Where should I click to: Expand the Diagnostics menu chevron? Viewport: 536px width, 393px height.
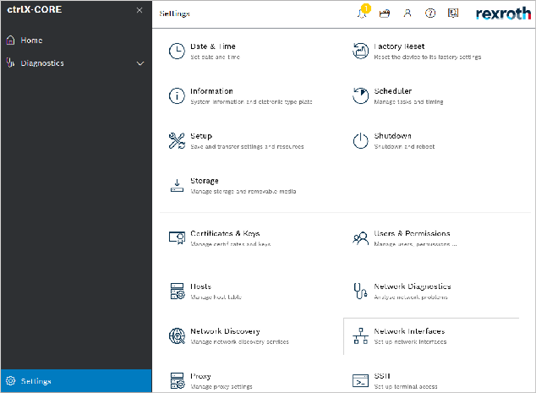pos(140,63)
